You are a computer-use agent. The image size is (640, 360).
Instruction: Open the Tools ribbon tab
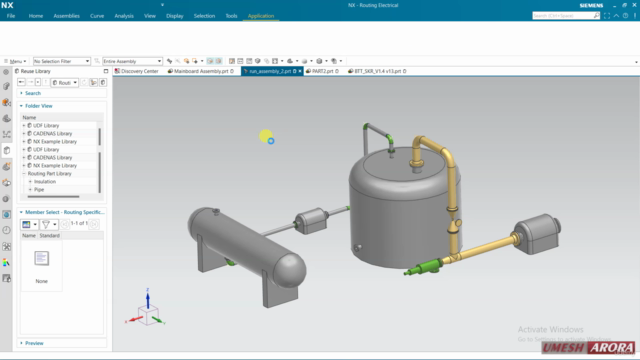pos(231,16)
